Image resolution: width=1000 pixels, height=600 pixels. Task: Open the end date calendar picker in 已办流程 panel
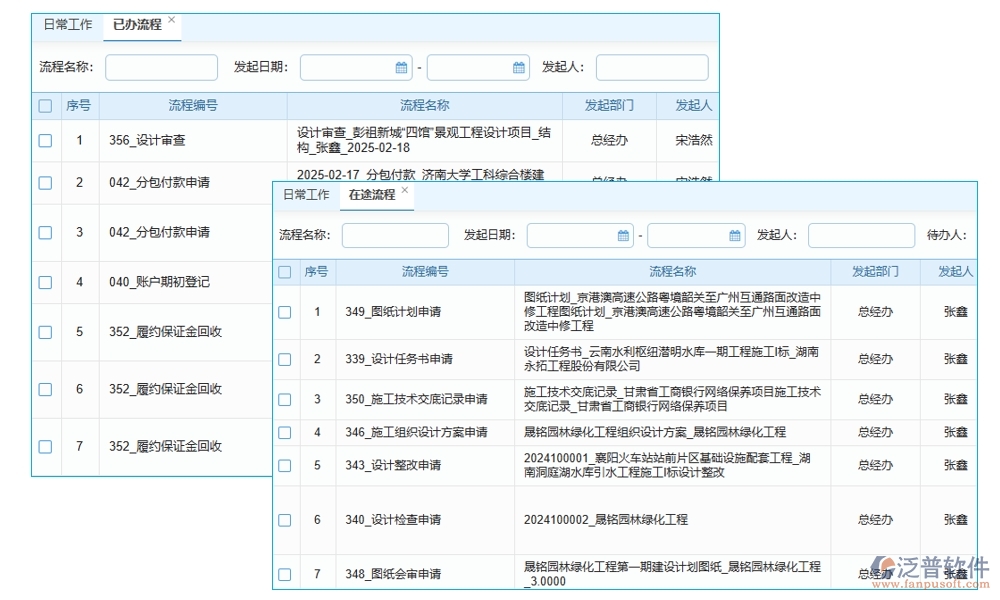coord(519,68)
